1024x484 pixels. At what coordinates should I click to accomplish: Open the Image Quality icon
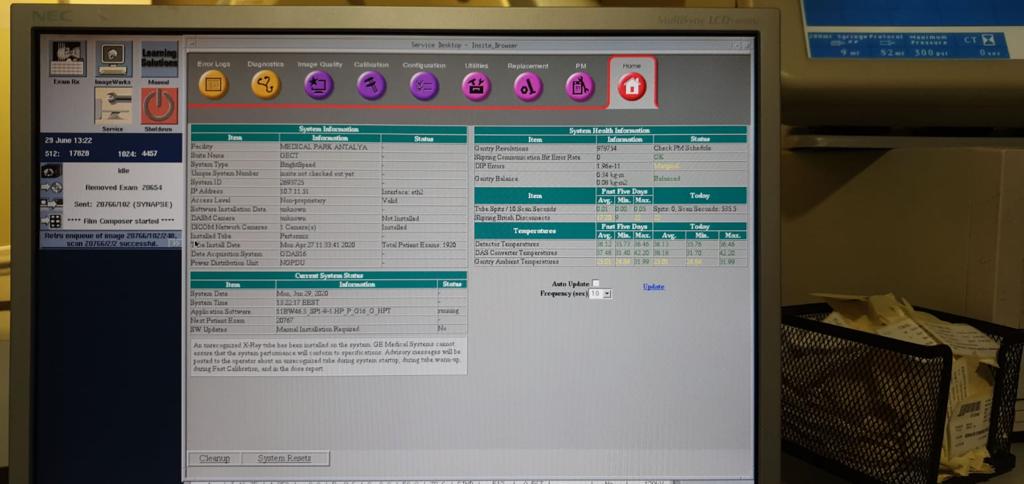[x=319, y=85]
